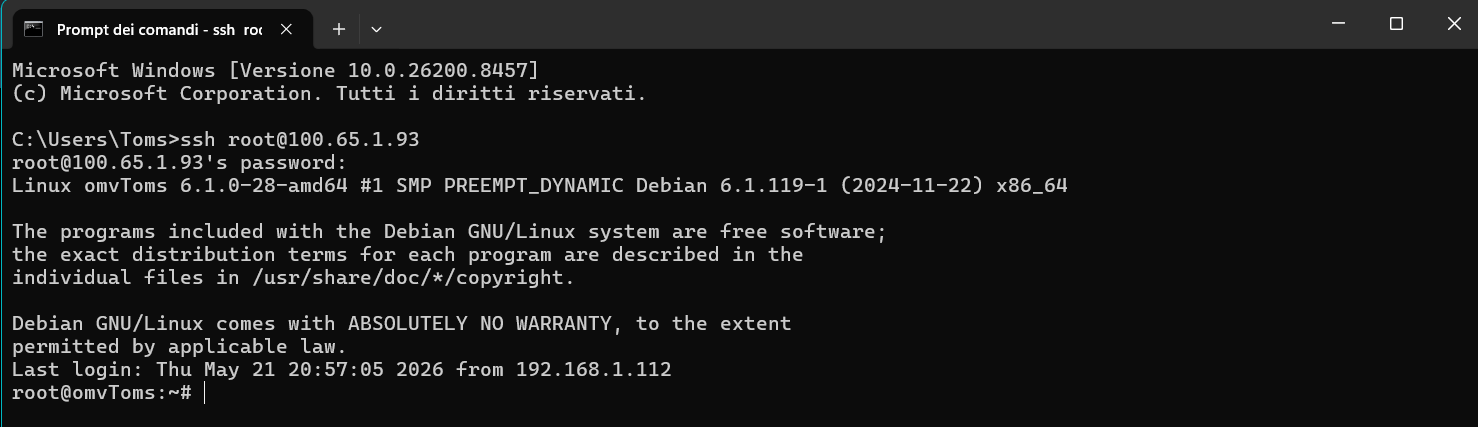Click the Linux omvToms kernel version line
This screenshot has width=1478, height=427.
tap(540, 185)
